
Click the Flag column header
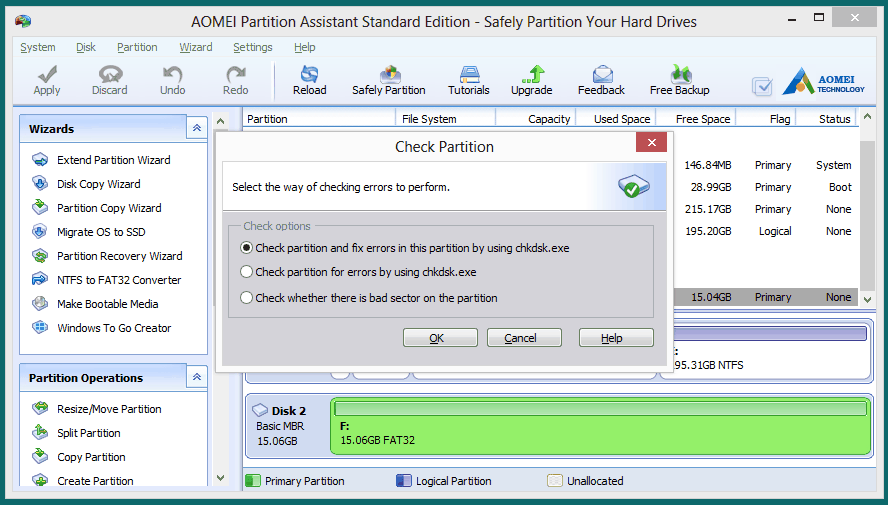tap(766, 119)
